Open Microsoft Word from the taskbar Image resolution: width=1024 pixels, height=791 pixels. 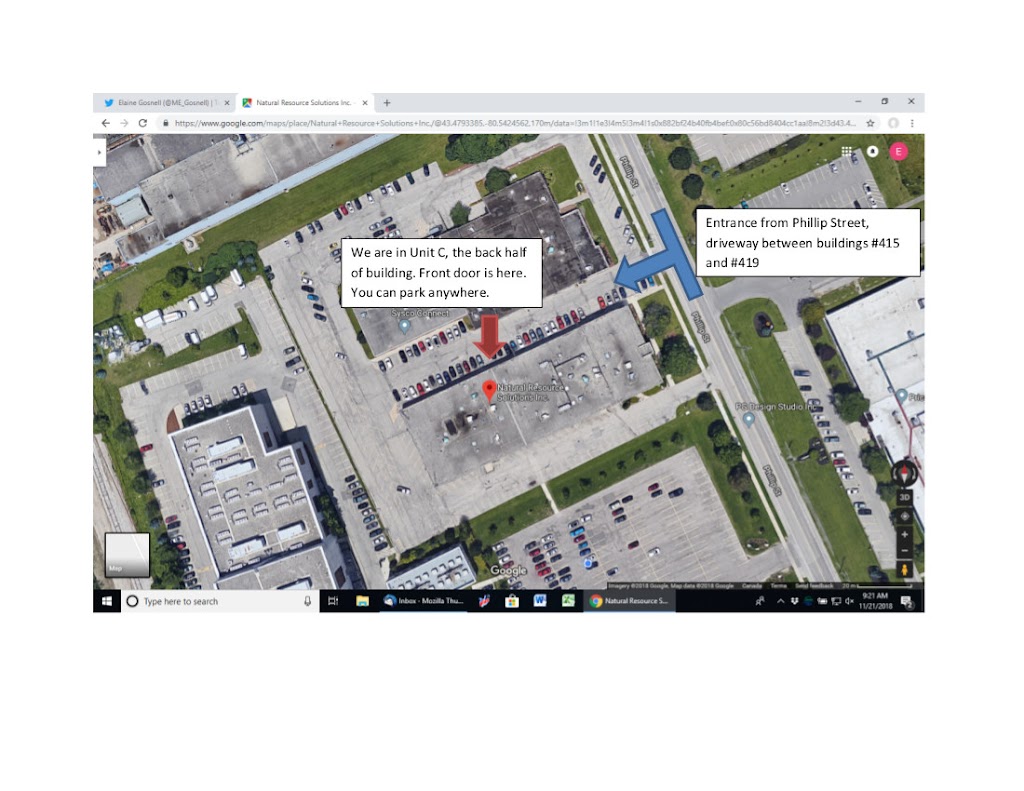click(540, 601)
